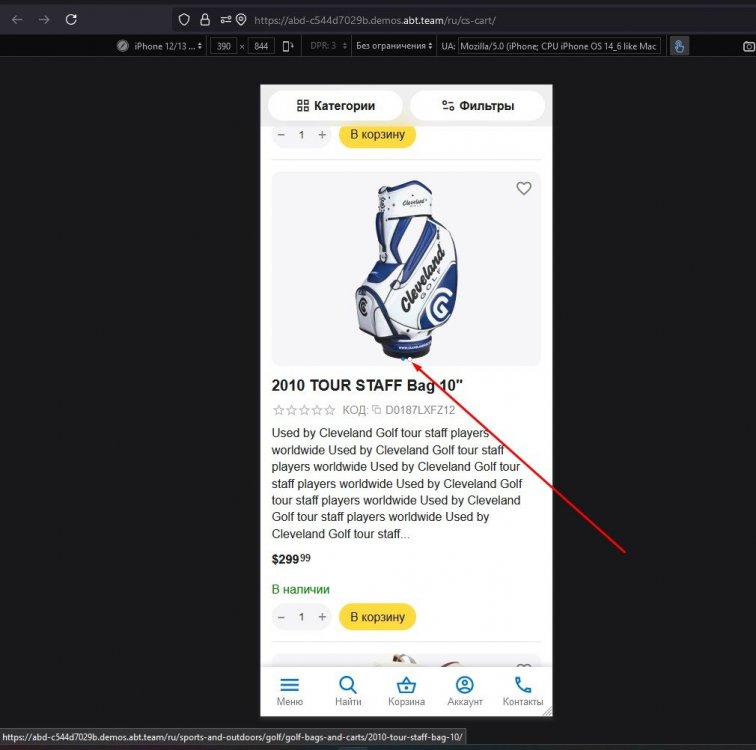Viewport: 756px width, 750px height.
Task: Reload the page with the refresh icon
Action: click(71, 20)
